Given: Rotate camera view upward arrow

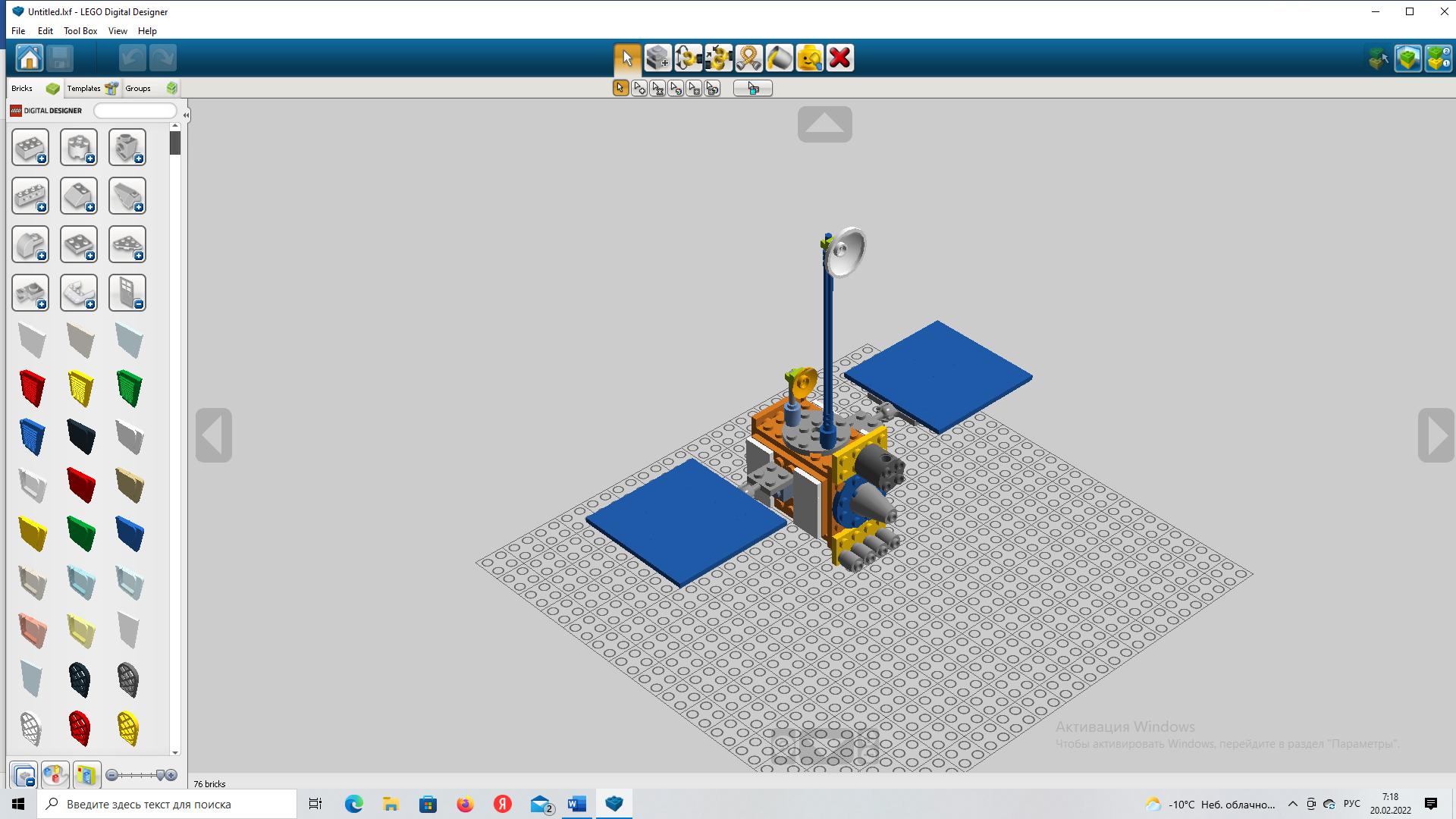Looking at the screenshot, I should (x=825, y=124).
